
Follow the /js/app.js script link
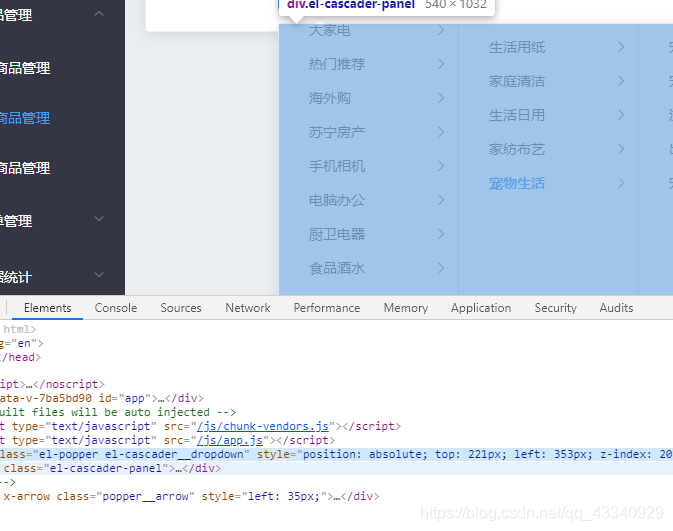coord(230,440)
